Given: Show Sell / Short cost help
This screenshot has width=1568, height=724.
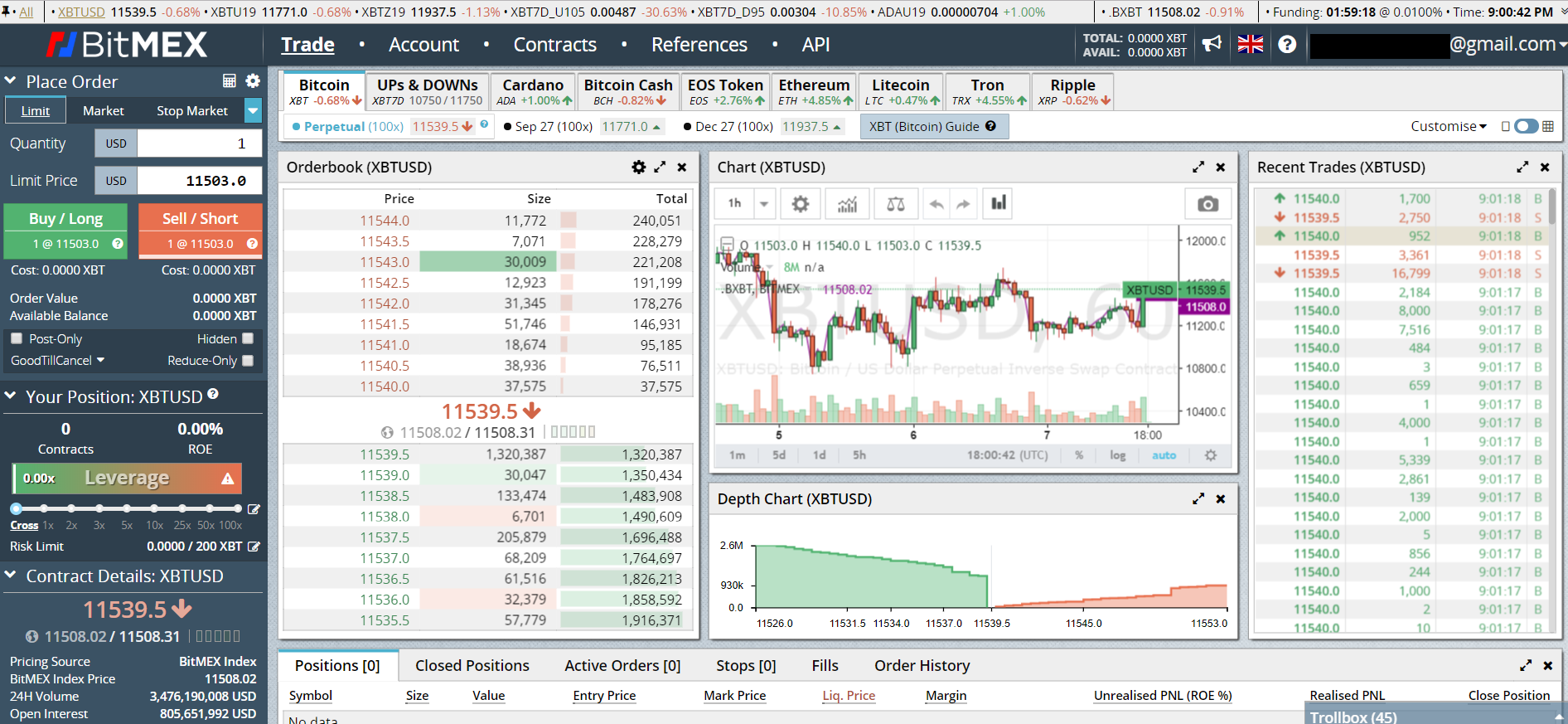Looking at the screenshot, I should tap(252, 244).
